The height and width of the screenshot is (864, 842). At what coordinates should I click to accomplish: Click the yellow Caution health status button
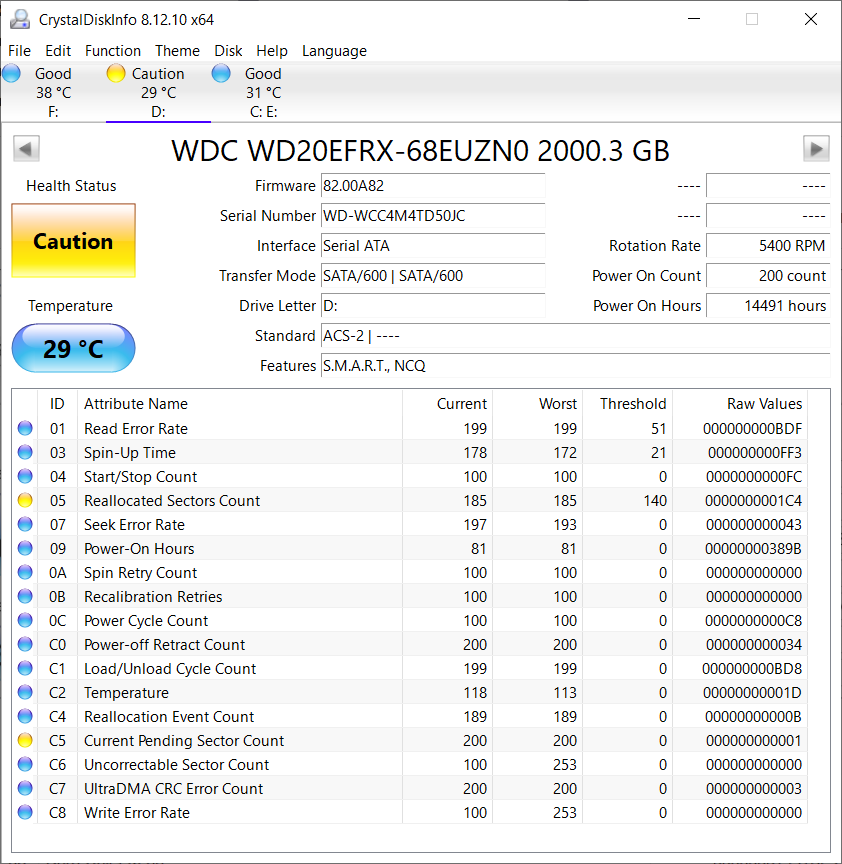pos(73,241)
